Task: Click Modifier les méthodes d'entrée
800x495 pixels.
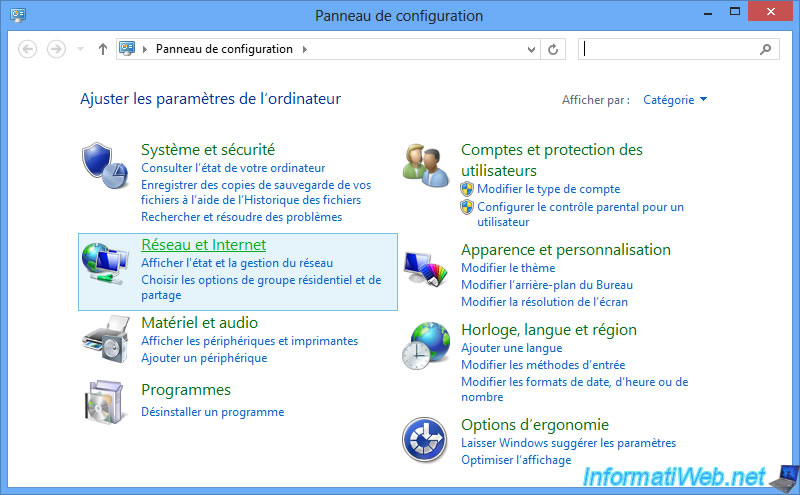Action: tap(543, 365)
